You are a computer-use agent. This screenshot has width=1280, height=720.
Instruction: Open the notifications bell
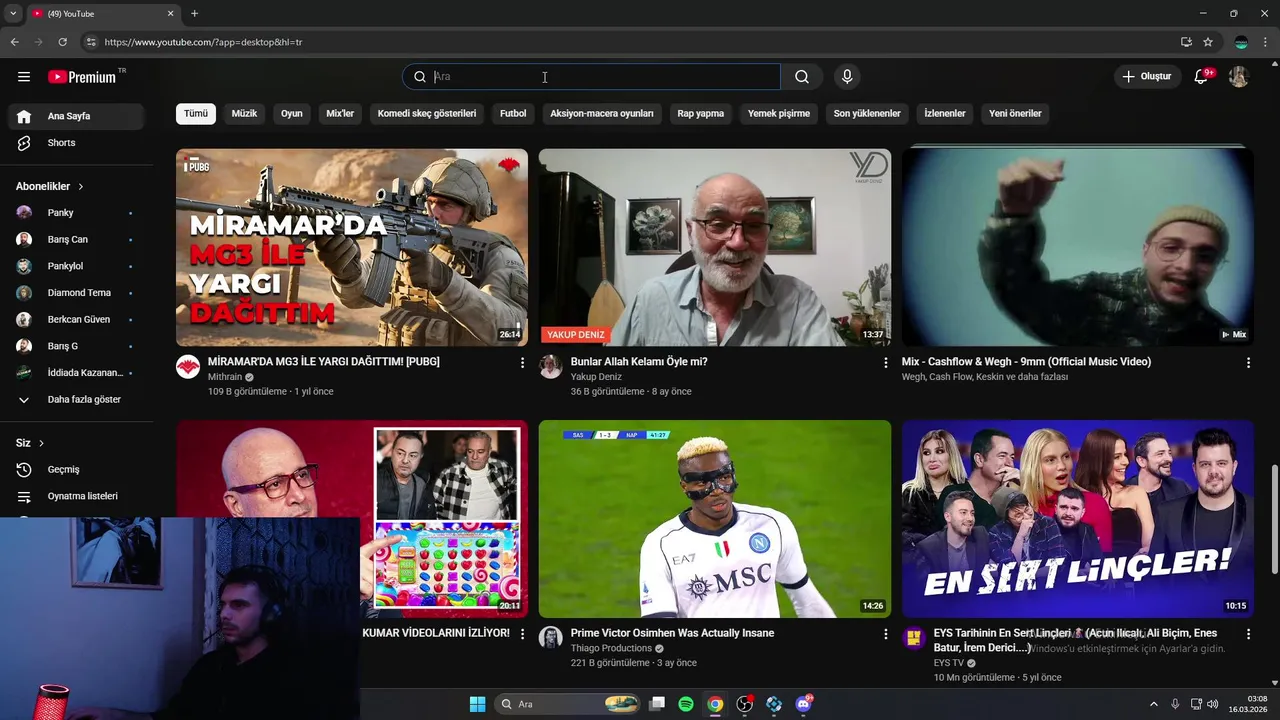tap(1202, 77)
